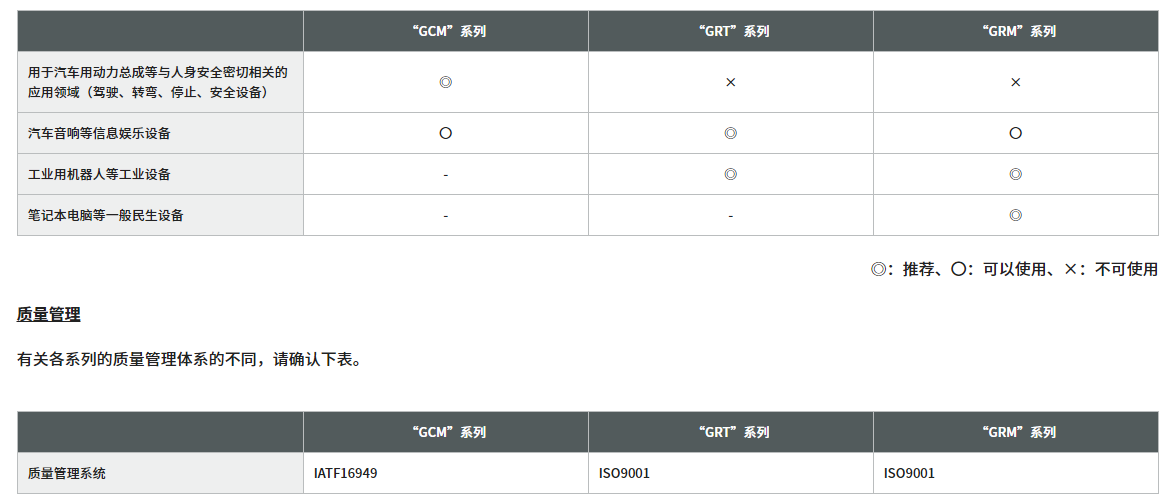
Task: Click the cross symbol under GRM for powertrain row
Action: click(x=1015, y=82)
